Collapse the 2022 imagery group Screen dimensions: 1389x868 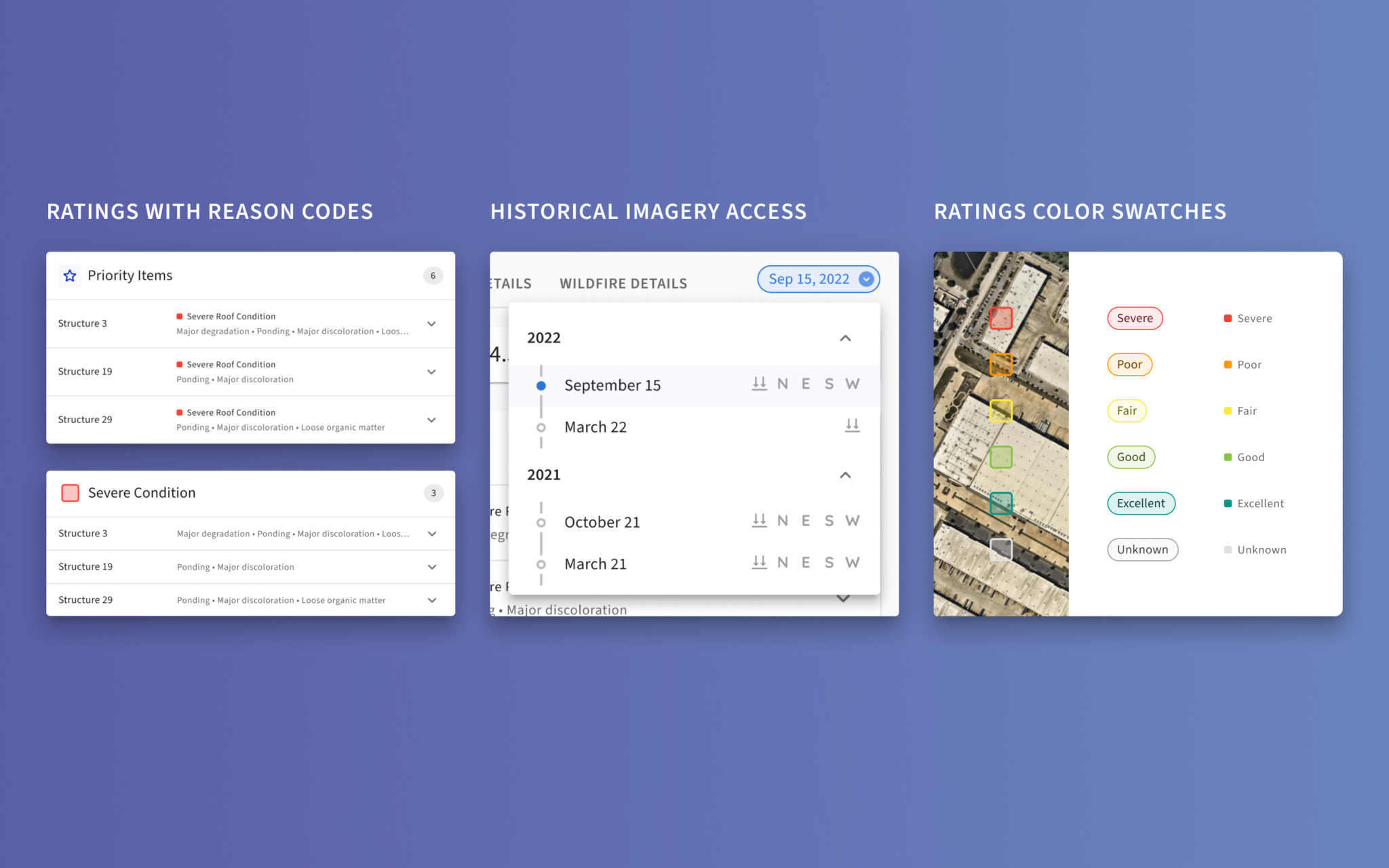point(845,338)
